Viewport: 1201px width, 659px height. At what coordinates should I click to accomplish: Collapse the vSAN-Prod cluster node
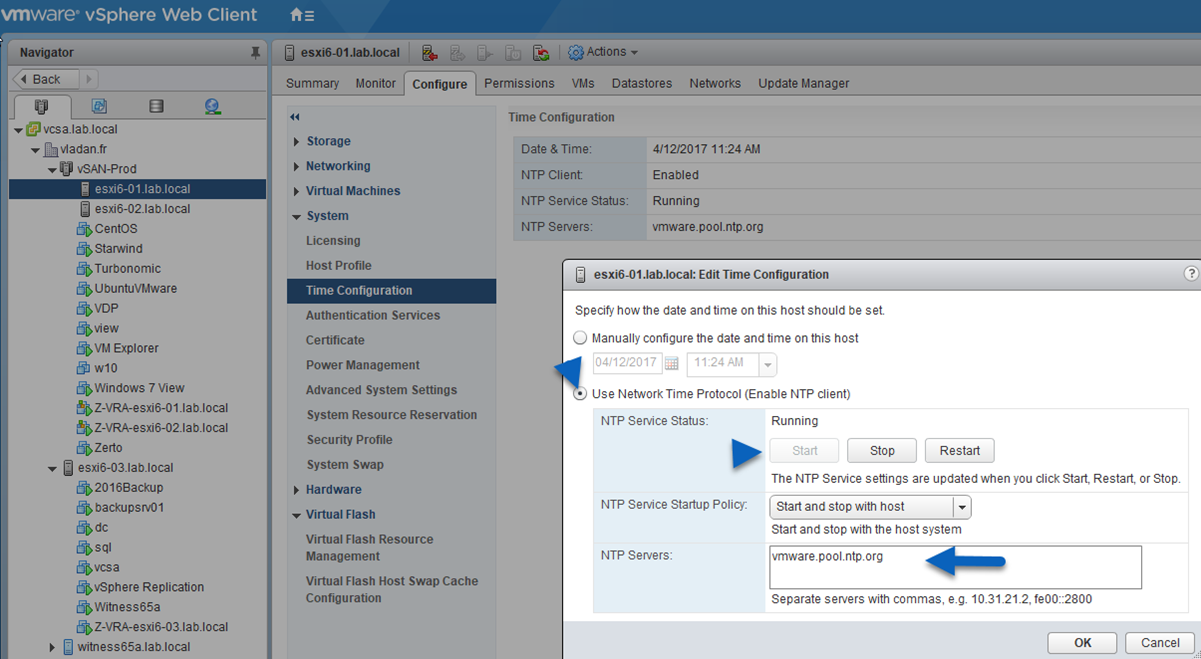[x=53, y=170]
